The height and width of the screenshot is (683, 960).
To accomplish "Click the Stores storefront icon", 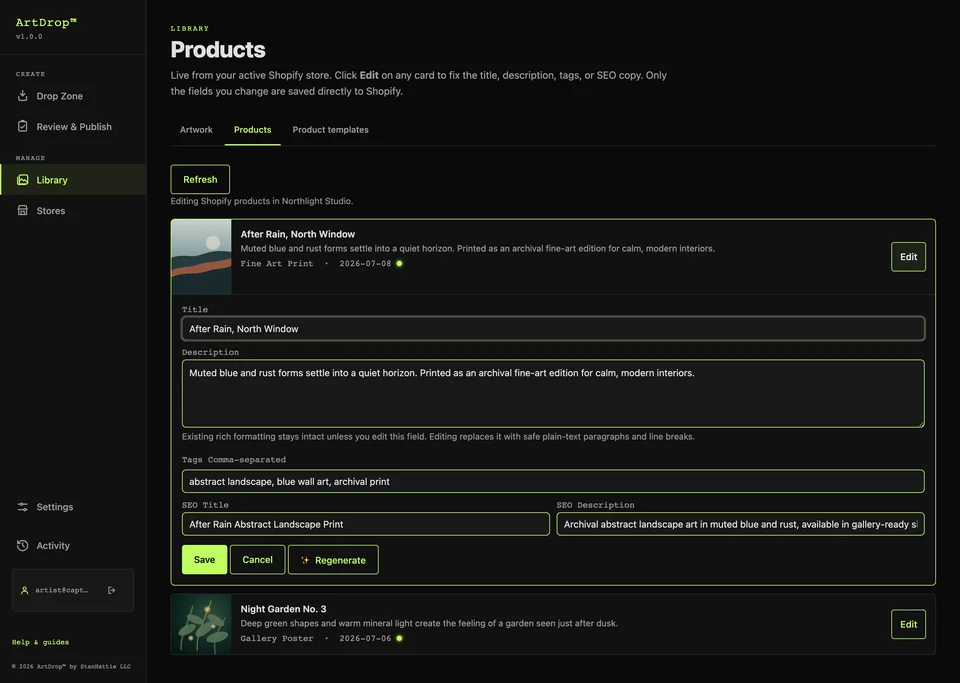I will pyautogui.click(x=23, y=210).
